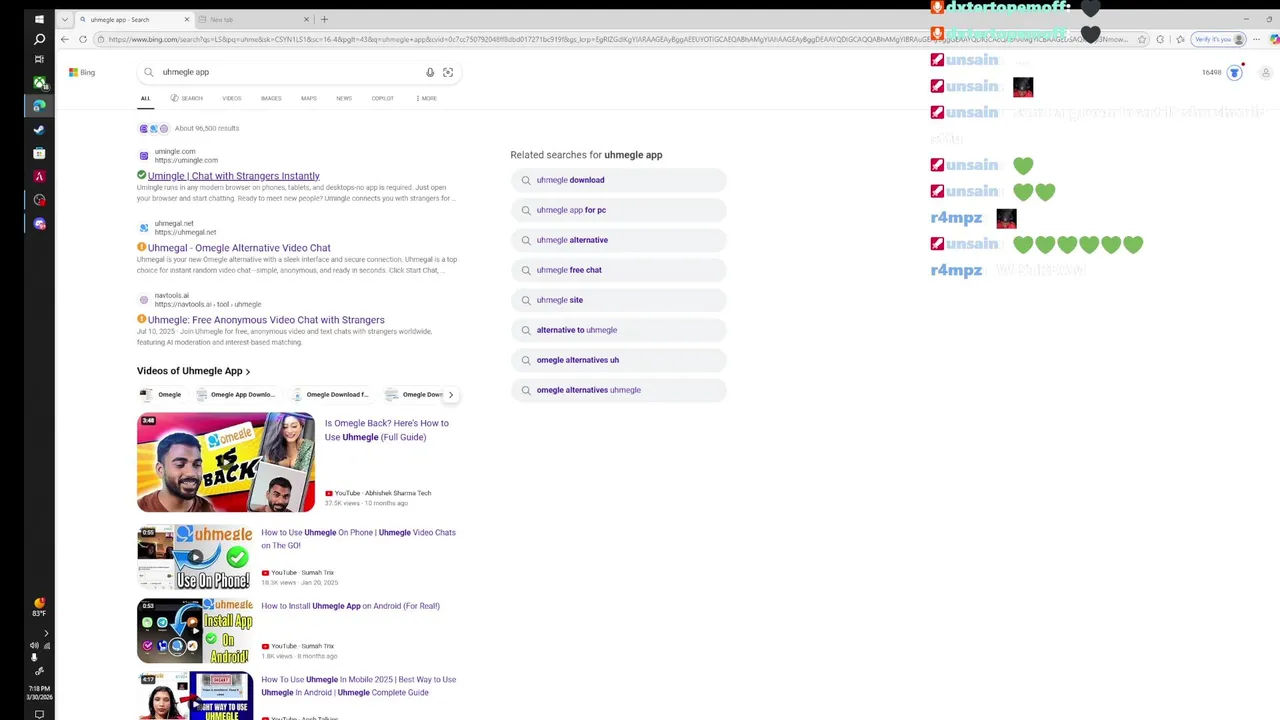1280x720 pixels.
Task: Open 'How to Use Uhmegle On Phone' link
Action: click(358, 539)
